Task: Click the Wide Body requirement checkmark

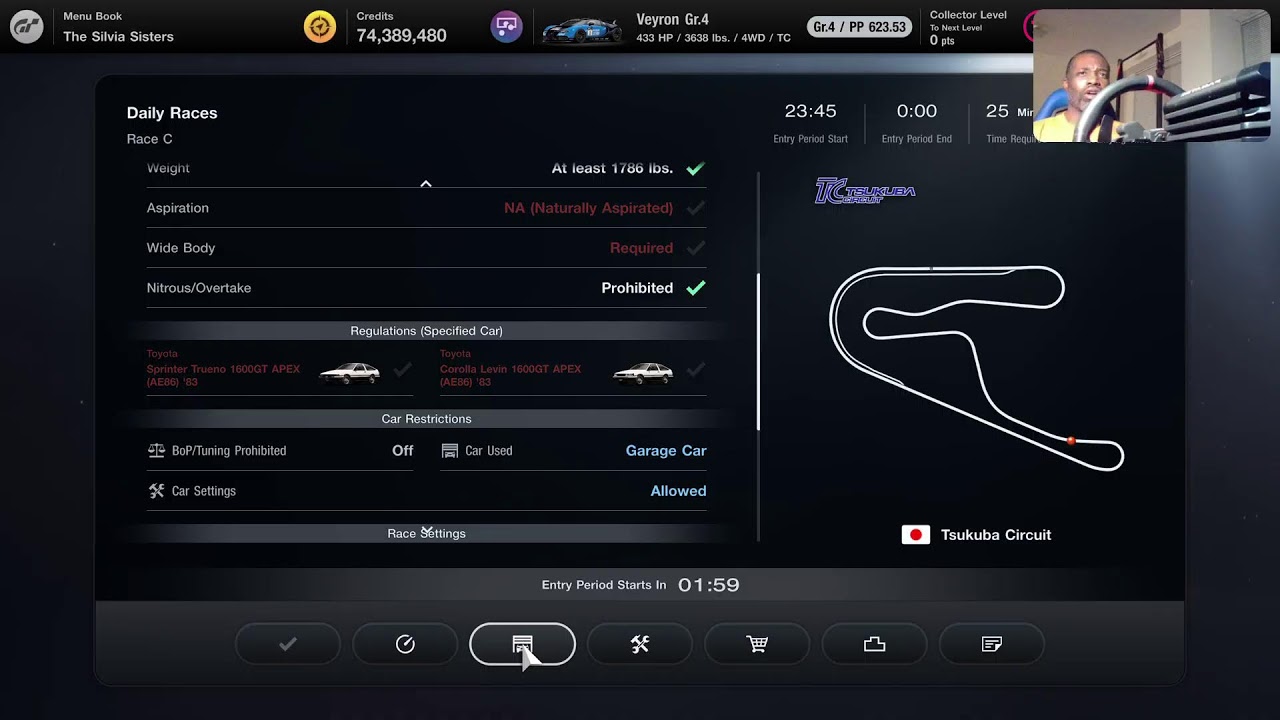Action: click(x=695, y=248)
